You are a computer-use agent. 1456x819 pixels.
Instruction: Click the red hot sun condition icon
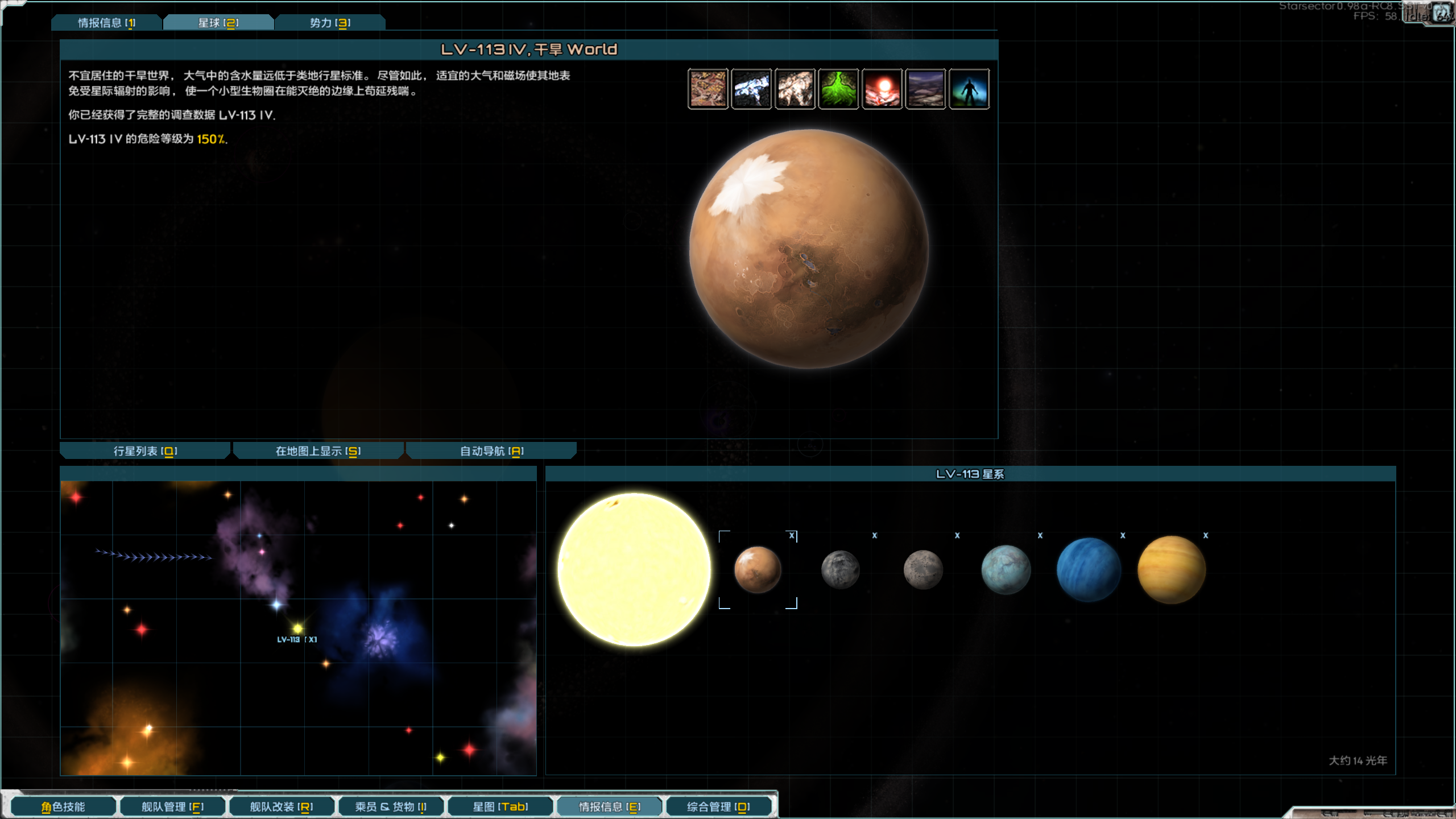tap(882, 89)
